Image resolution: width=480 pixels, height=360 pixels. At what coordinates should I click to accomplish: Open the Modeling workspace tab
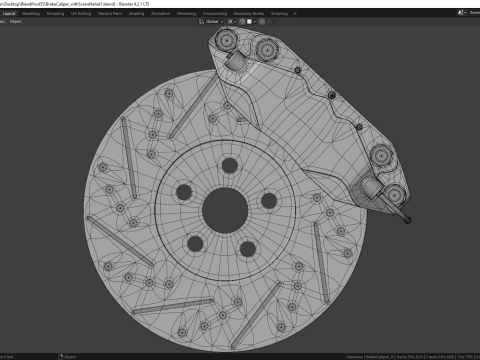click(31, 14)
